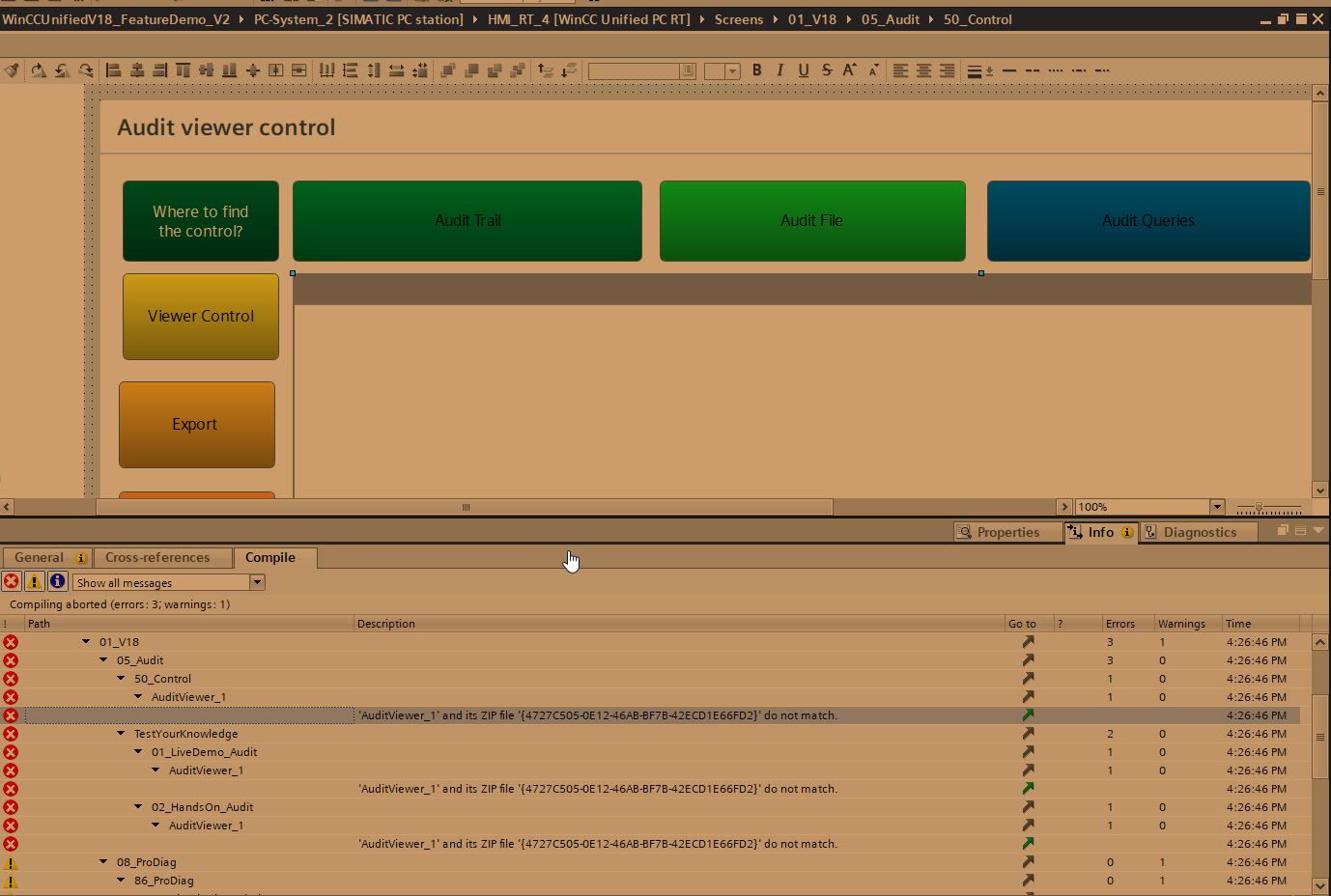
Task: Click the Audit Trail button
Action: [x=467, y=221]
